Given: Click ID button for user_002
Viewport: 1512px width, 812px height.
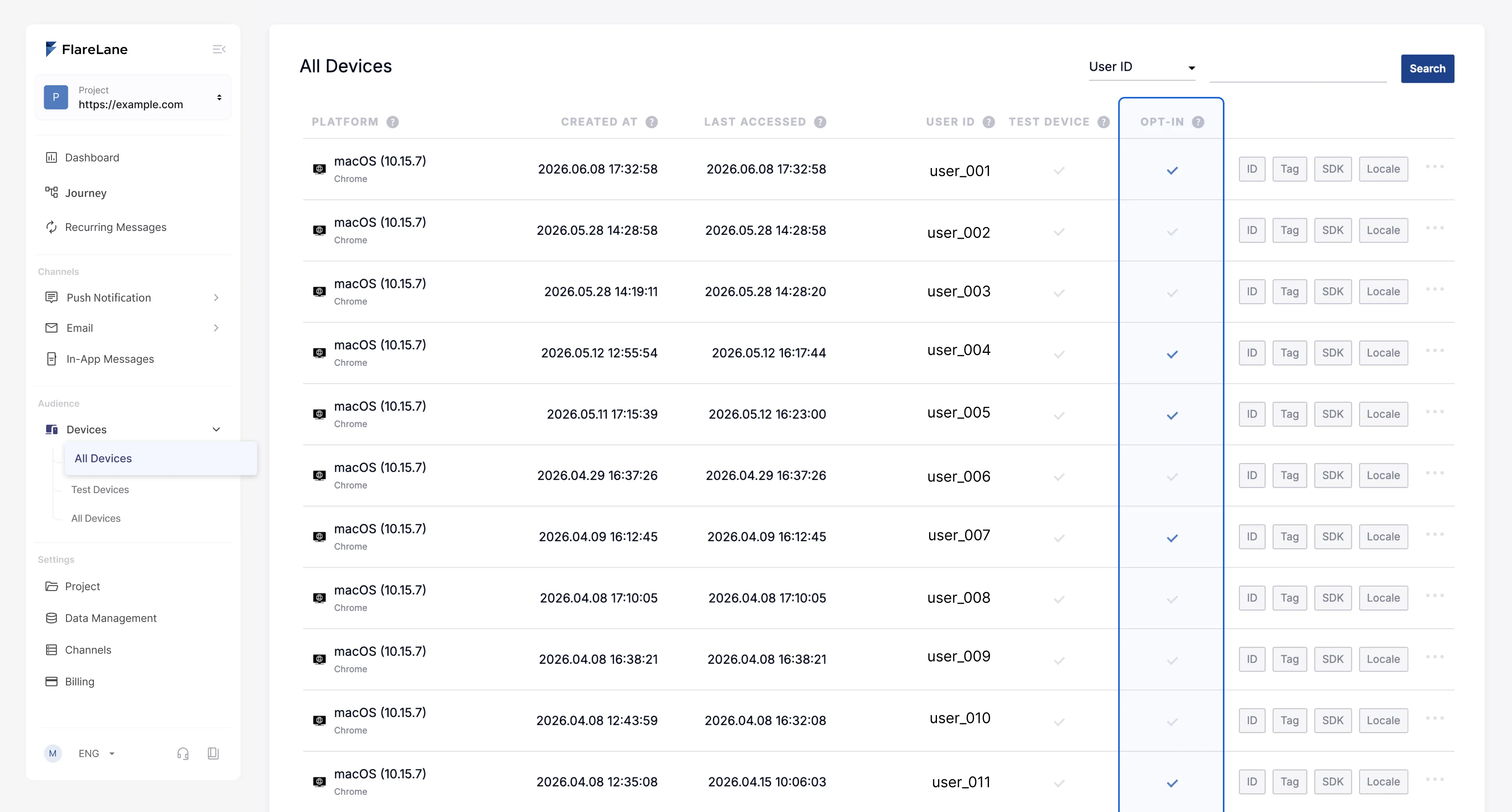Looking at the screenshot, I should (1252, 230).
